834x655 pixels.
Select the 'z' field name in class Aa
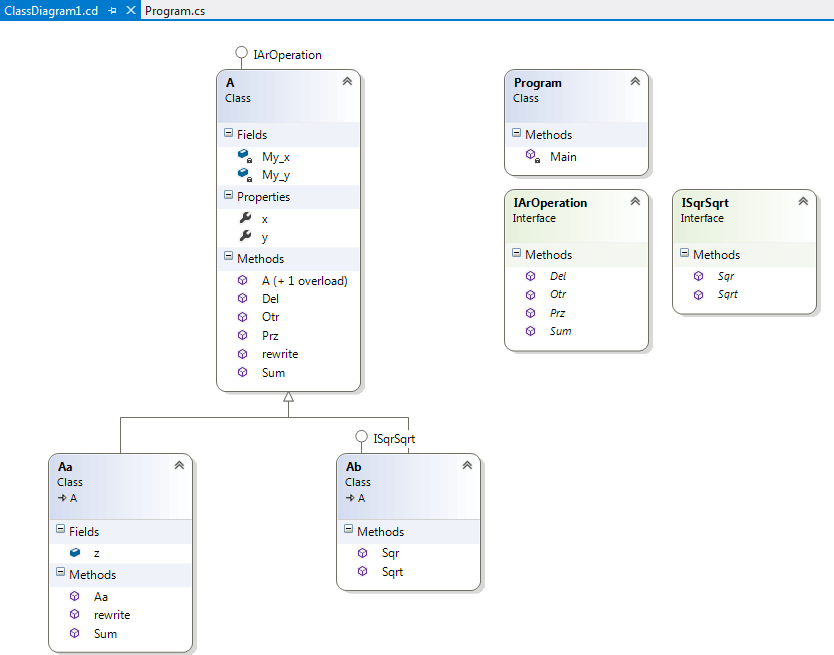[96, 553]
